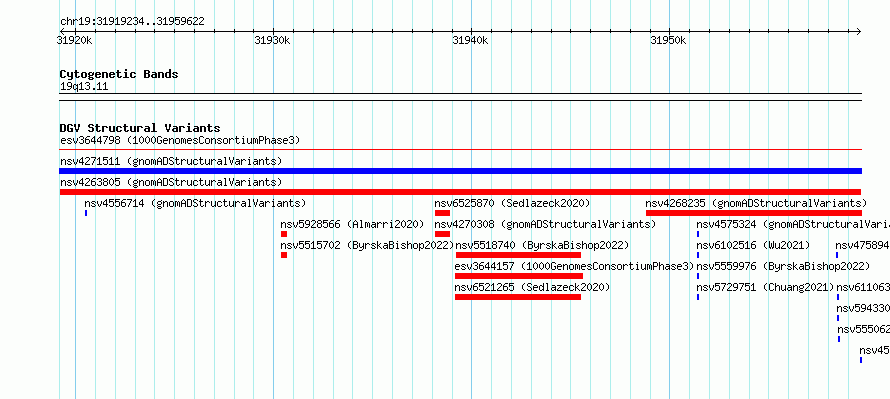Open the nsv4270308 (gnomADStructuralVariants) label
890x399 pixels.
545,224
